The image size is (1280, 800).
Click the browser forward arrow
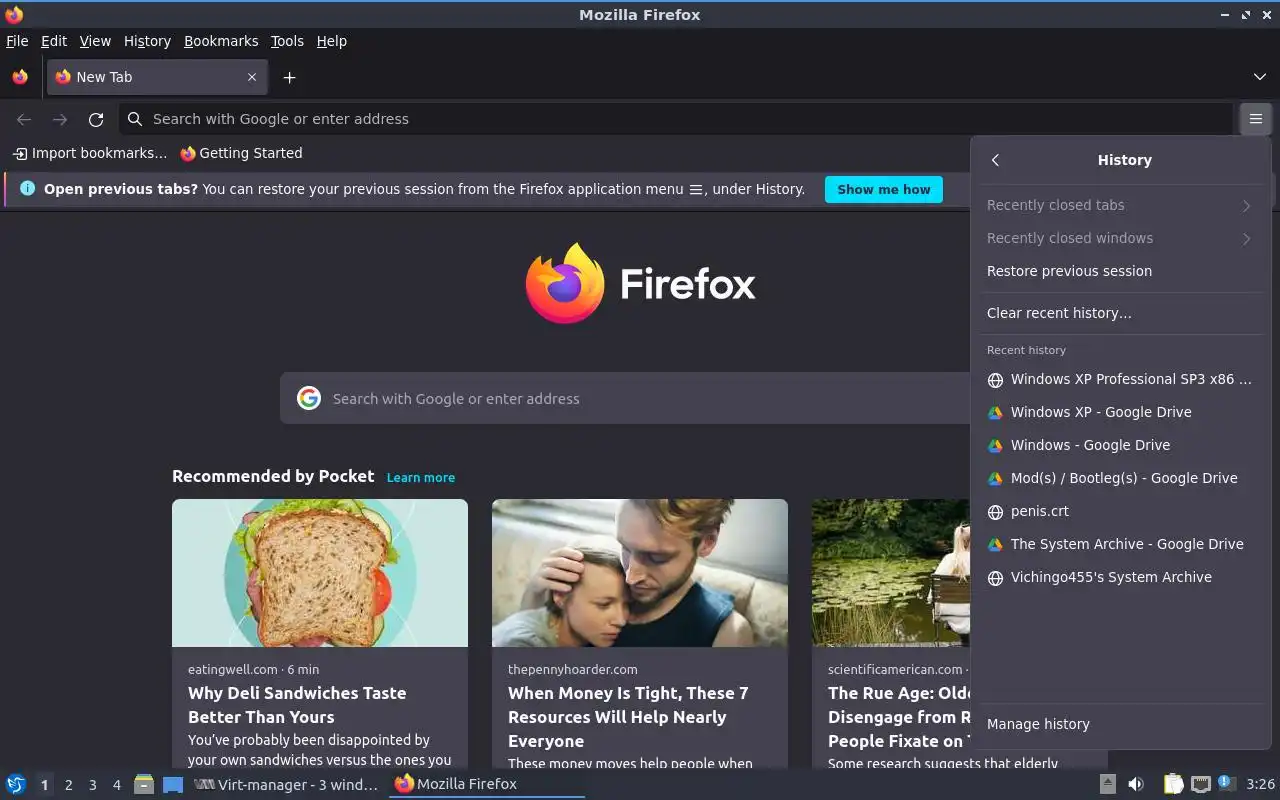[x=60, y=119]
